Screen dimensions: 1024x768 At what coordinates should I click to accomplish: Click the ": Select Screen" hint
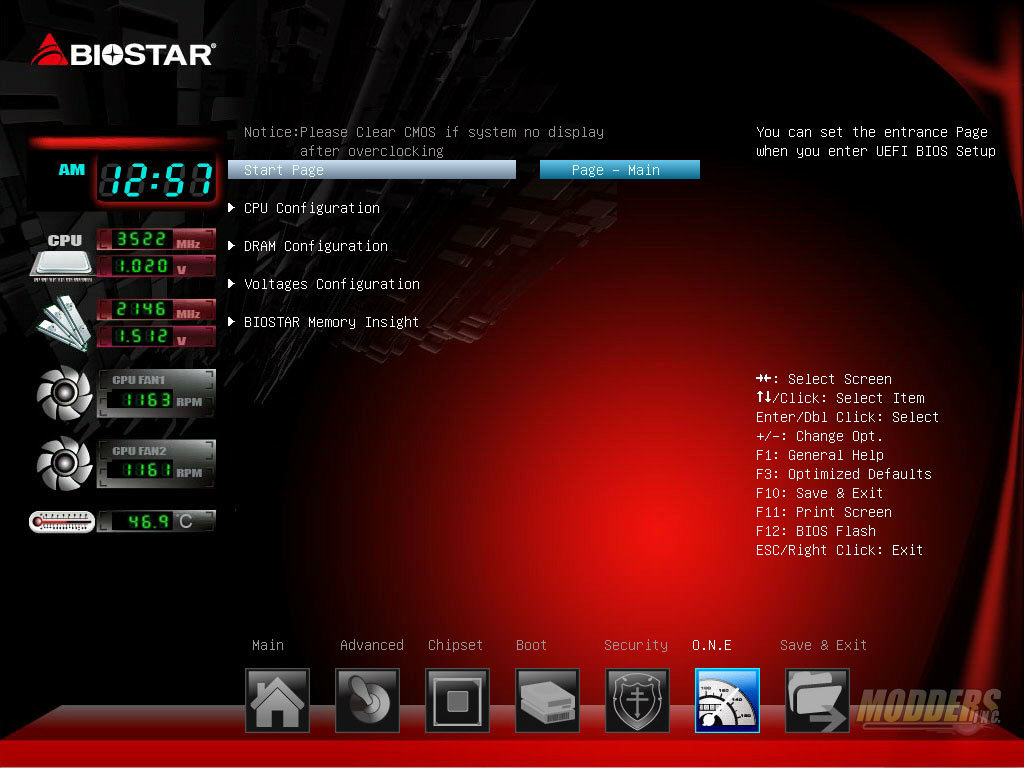tap(824, 379)
